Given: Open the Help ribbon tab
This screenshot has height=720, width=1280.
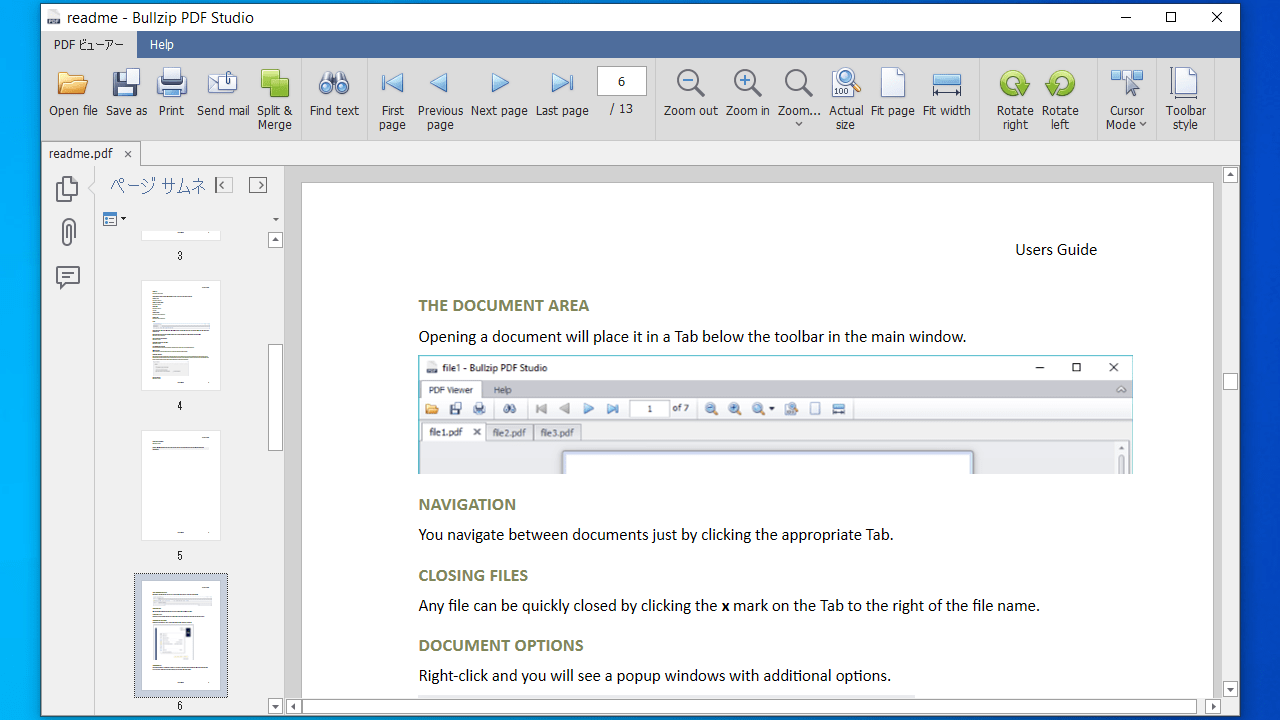Looking at the screenshot, I should [x=162, y=44].
